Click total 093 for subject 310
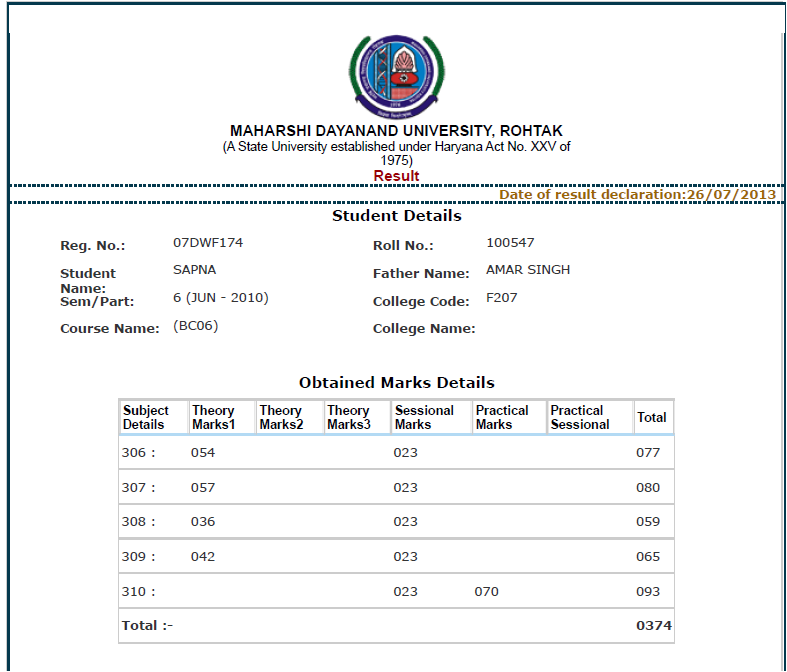Screen dimensions: 787x672 pos(648,592)
